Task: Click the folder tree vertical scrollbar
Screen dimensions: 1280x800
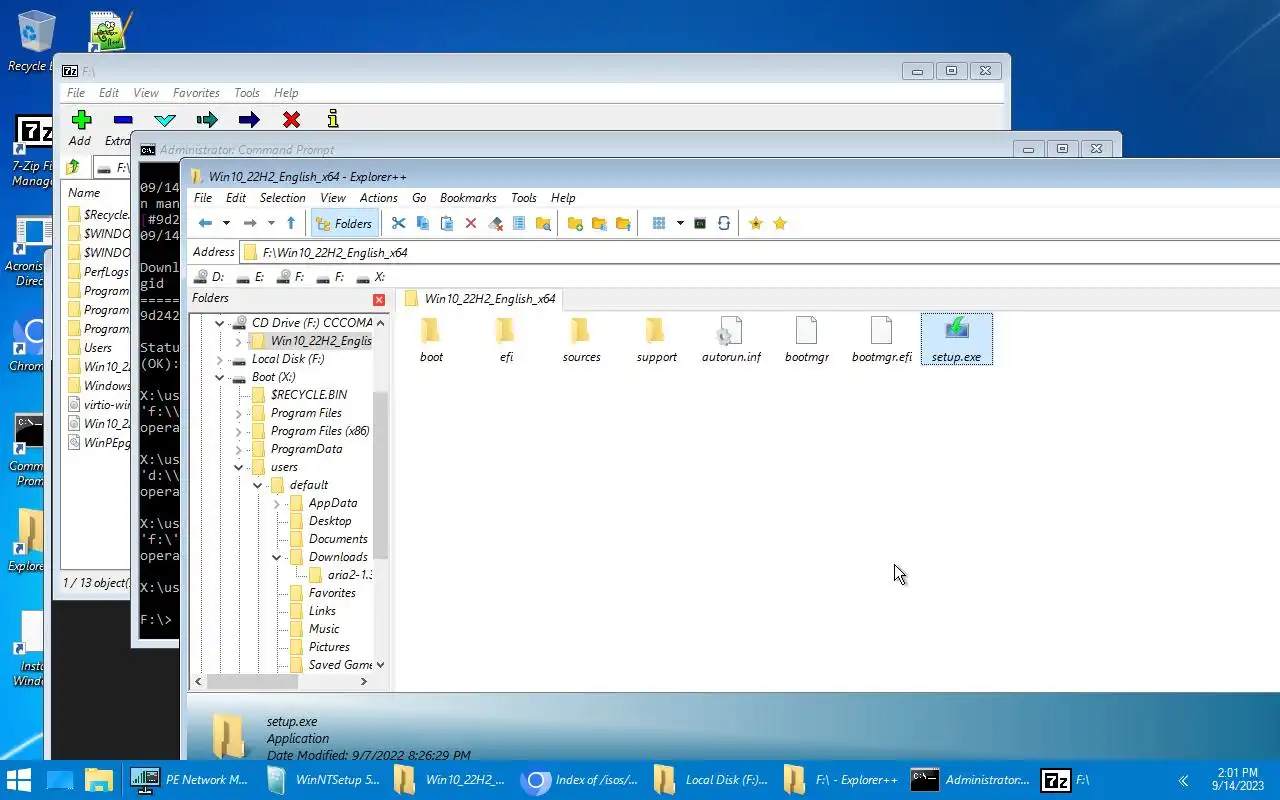Action: [380, 473]
